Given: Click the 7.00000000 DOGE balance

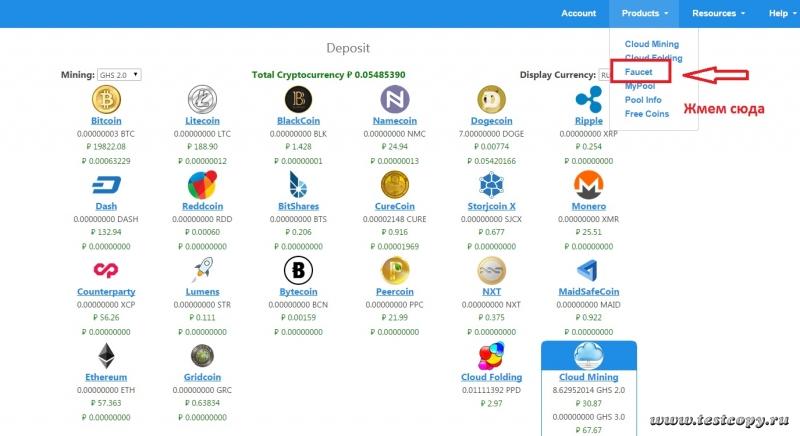Looking at the screenshot, I should click(491, 134).
